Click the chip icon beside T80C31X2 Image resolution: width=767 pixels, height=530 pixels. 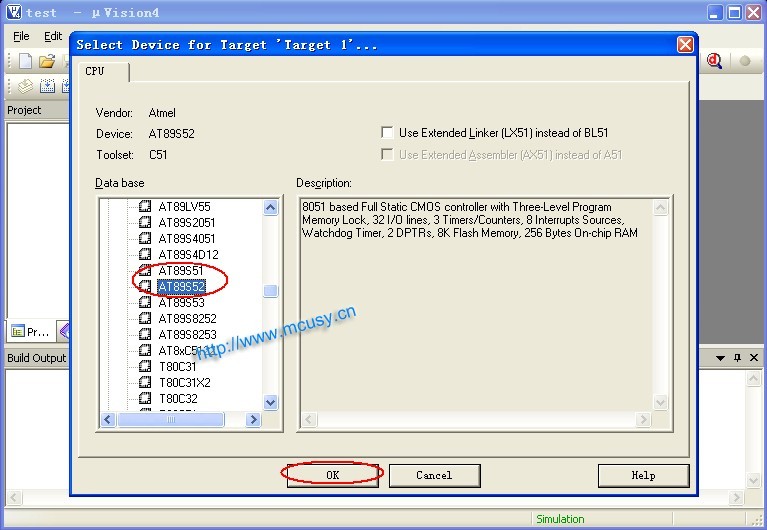coord(145,382)
